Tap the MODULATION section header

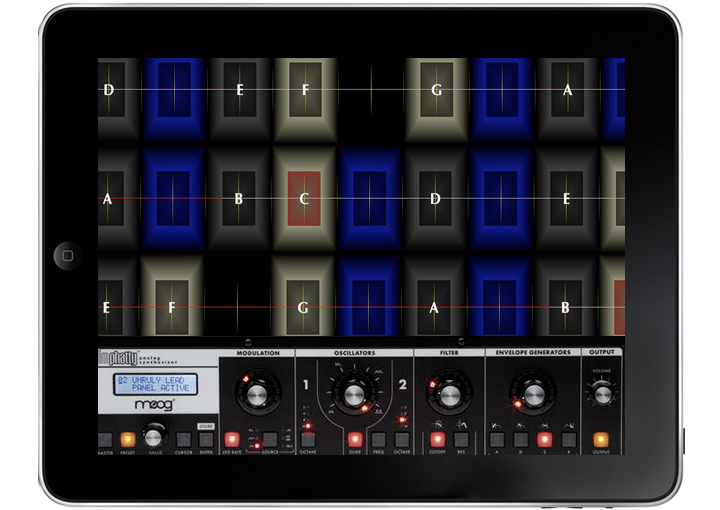(x=258, y=353)
